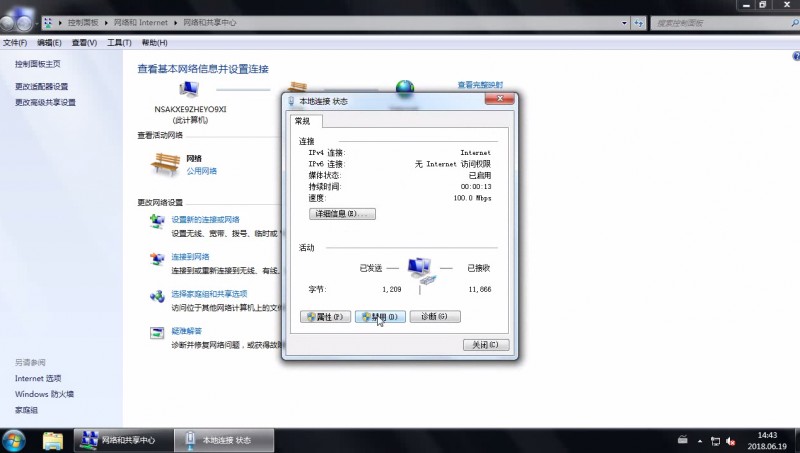Screen dimensions: 800x453
Task: Open Internet 选项 in sidebar
Action: tap(38, 379)
